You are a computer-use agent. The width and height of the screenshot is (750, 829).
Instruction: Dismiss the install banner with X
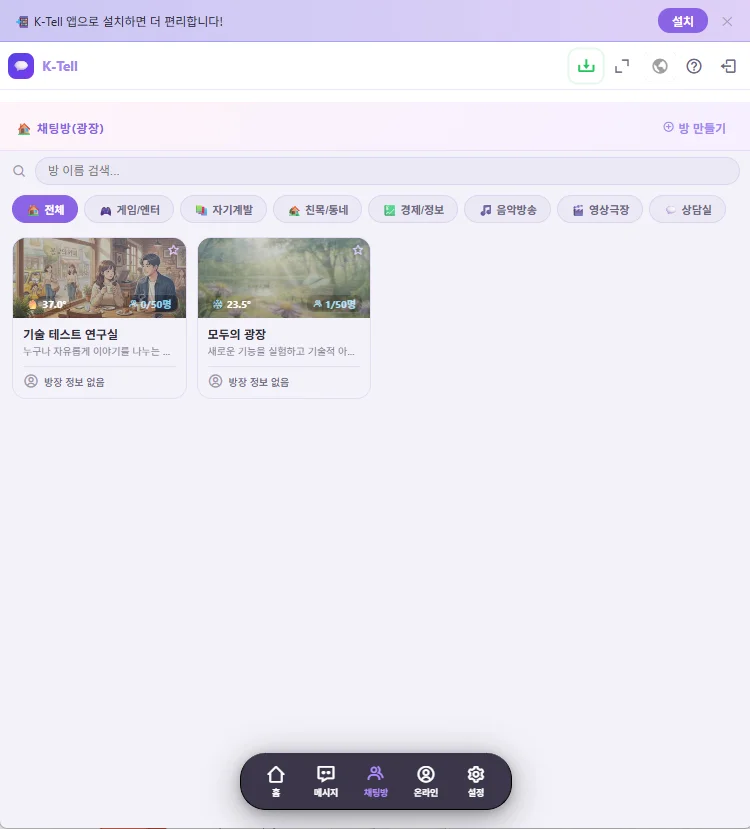click(727, 21)
